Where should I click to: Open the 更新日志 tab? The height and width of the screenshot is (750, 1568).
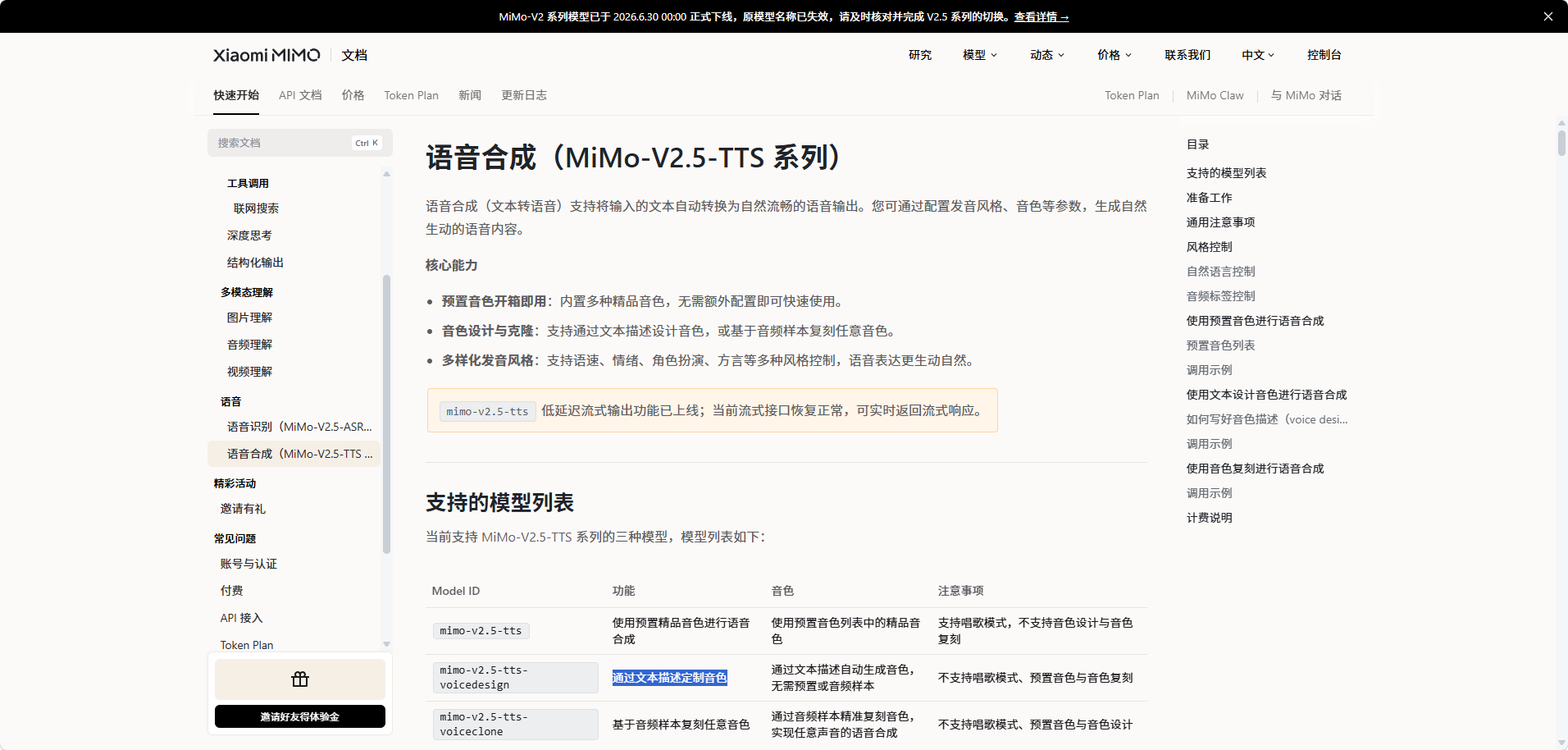click(524, 95)
